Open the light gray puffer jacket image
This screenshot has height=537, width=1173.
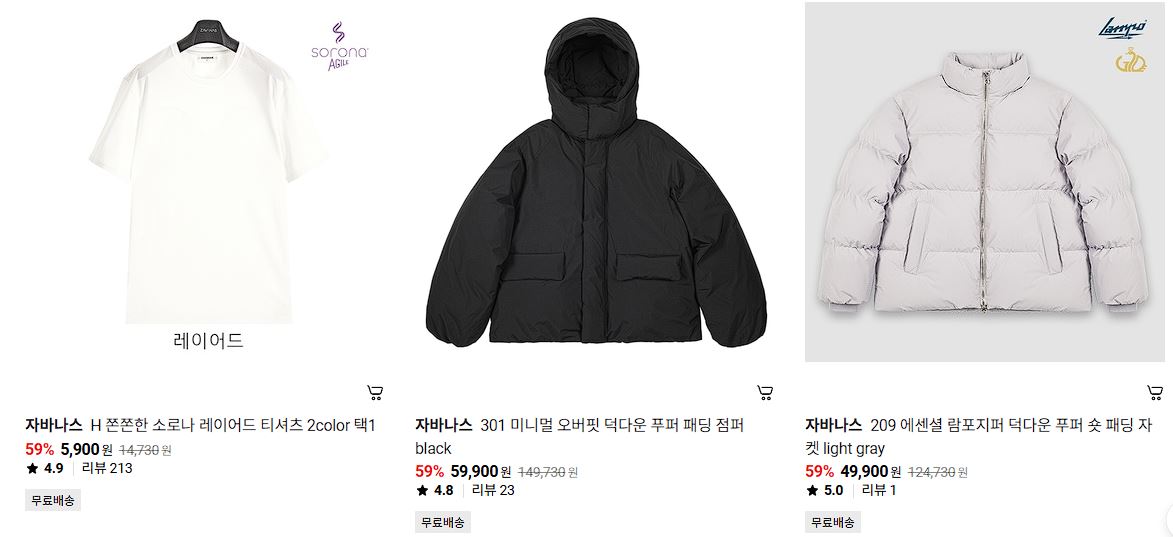point(984,182)
